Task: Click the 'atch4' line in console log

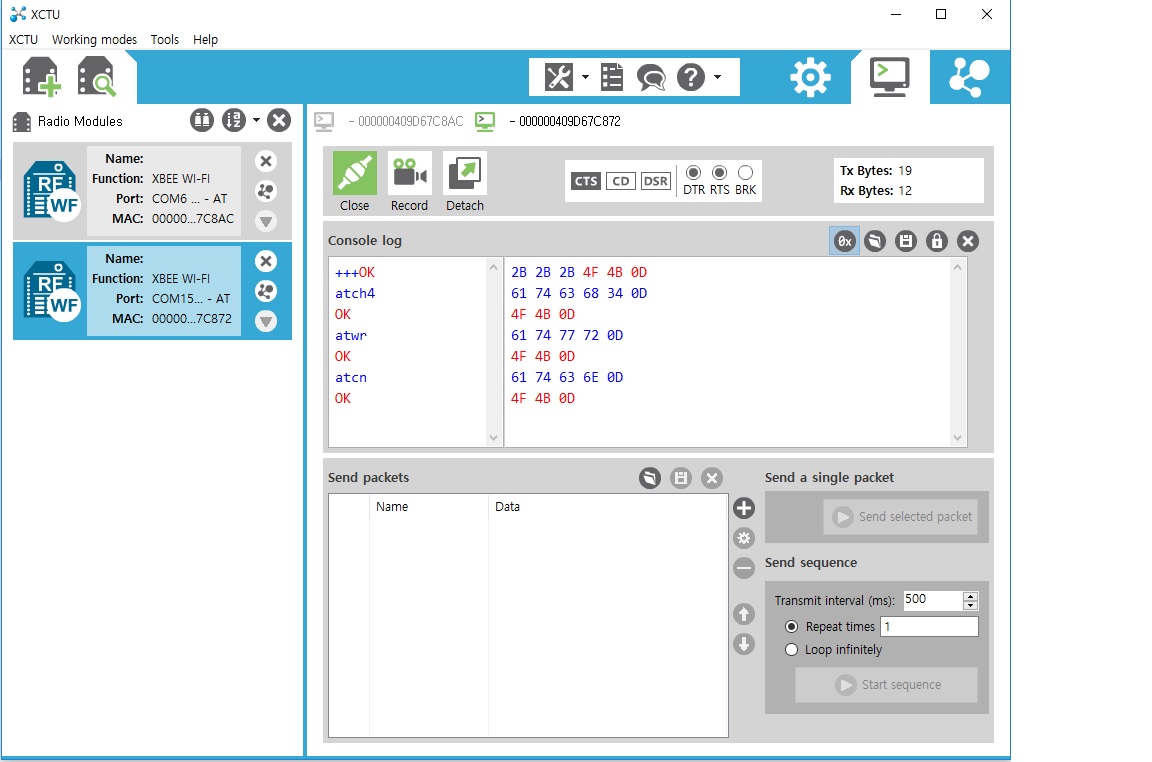Action: (x=355, y=293)
